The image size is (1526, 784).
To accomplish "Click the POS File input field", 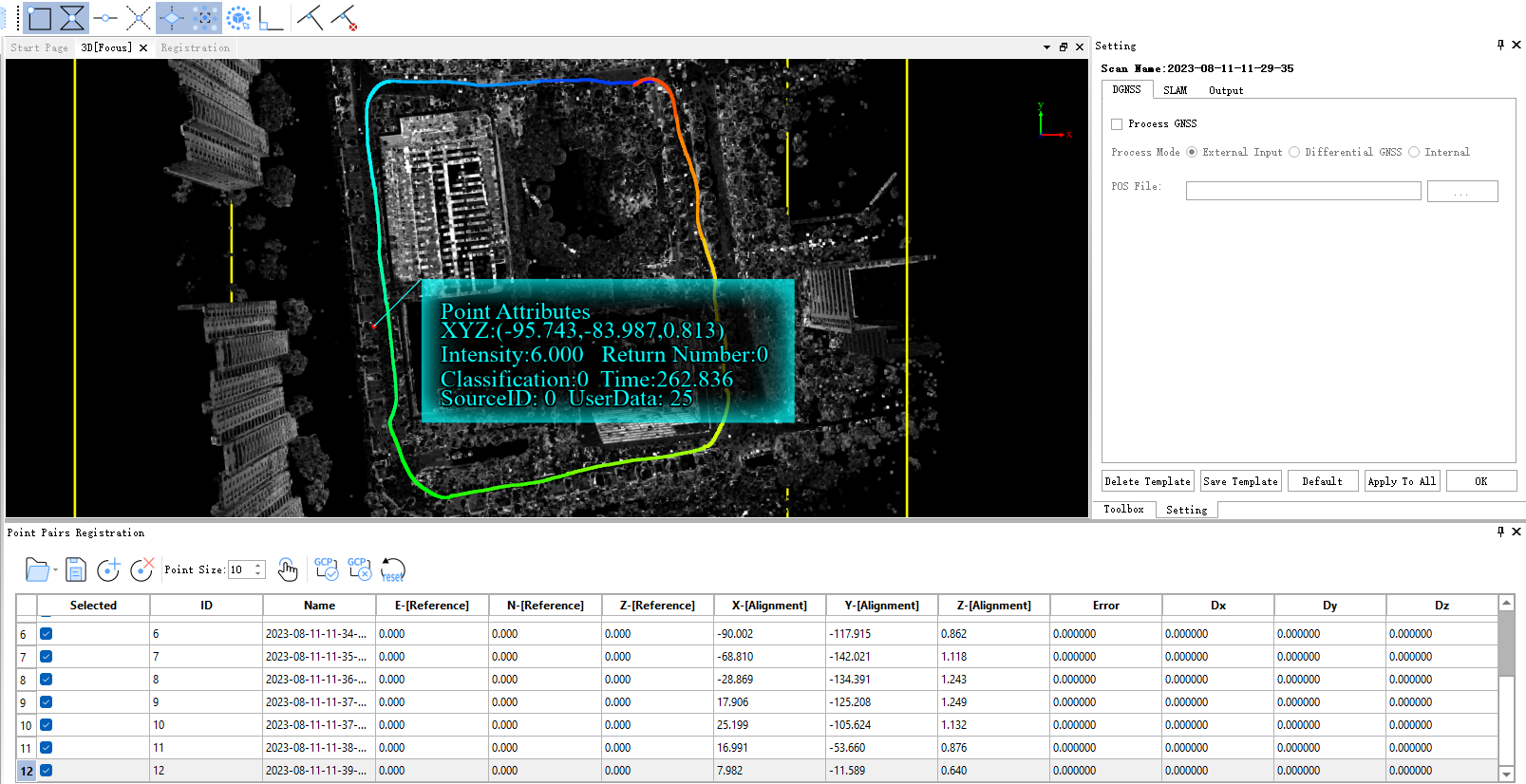I will (1303, 191).
